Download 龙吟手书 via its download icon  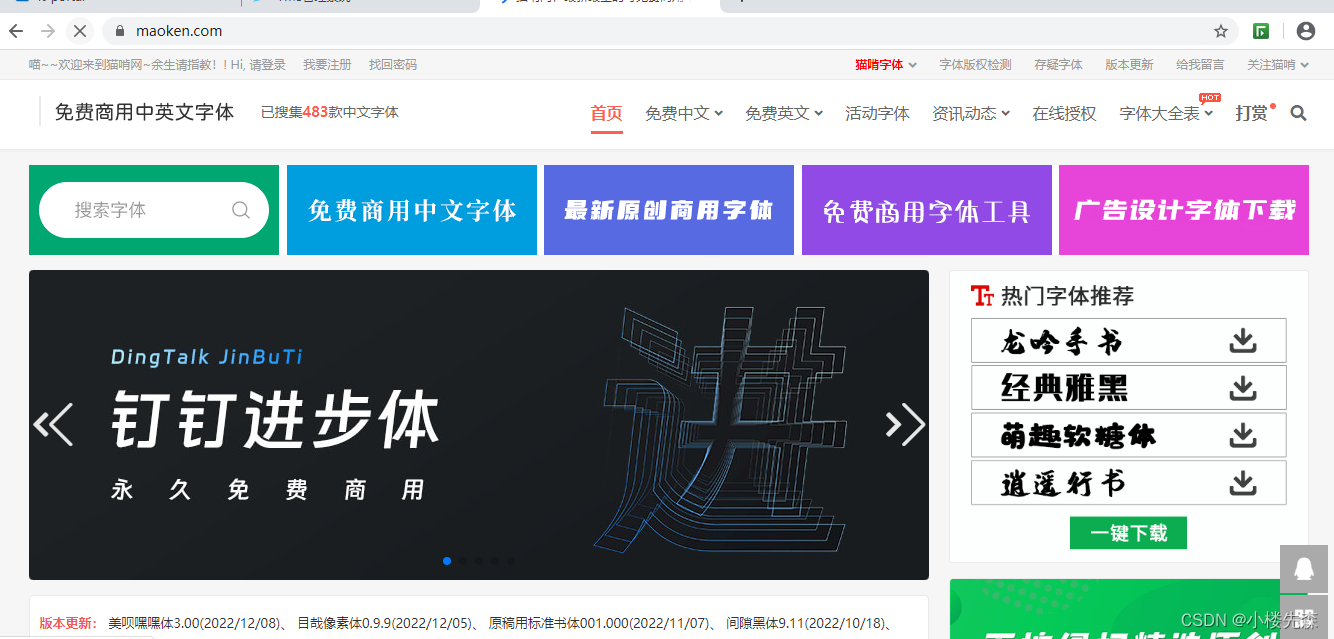[1243, 341]
